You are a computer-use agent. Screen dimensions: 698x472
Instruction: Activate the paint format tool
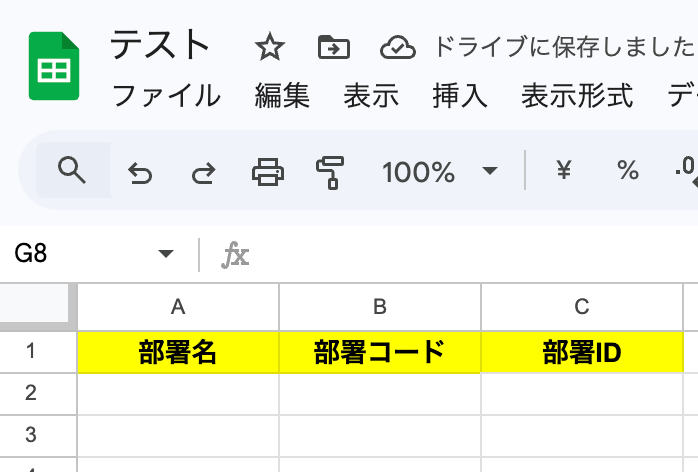330,172
